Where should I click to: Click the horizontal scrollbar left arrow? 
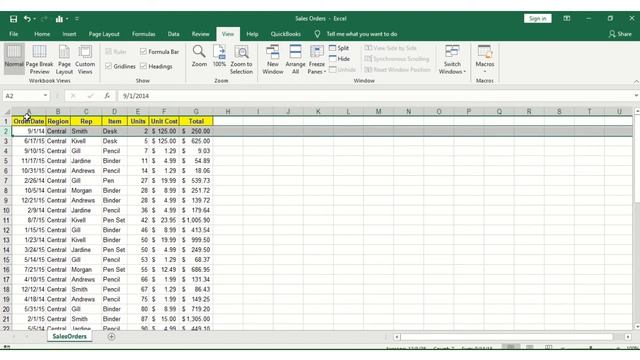pyautogui.click(x=397, y=337)
